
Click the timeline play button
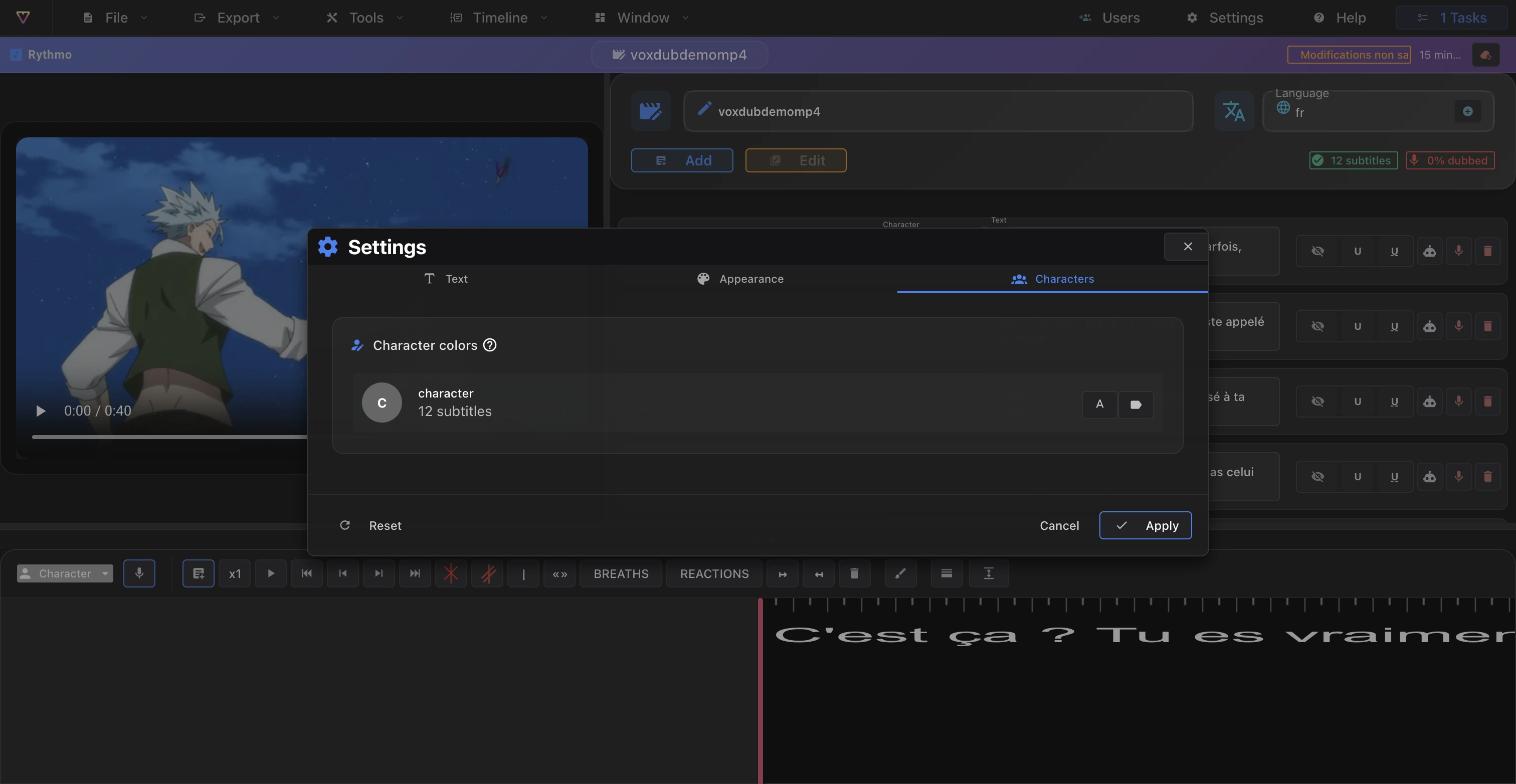[271, 573]
